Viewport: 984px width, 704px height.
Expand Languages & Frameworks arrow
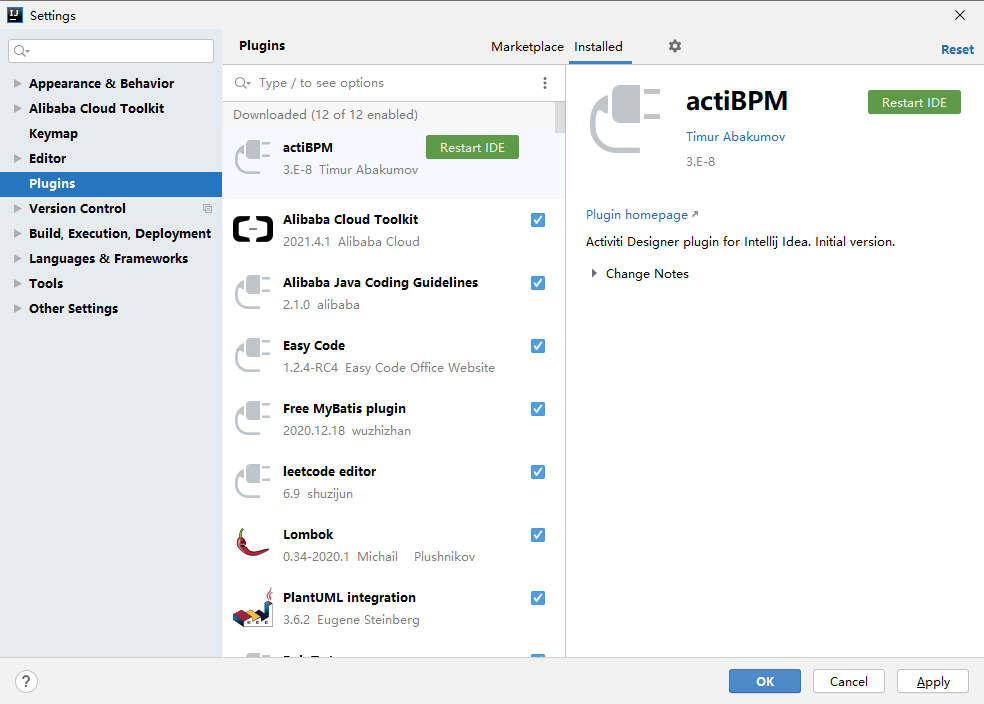(18, 259)
